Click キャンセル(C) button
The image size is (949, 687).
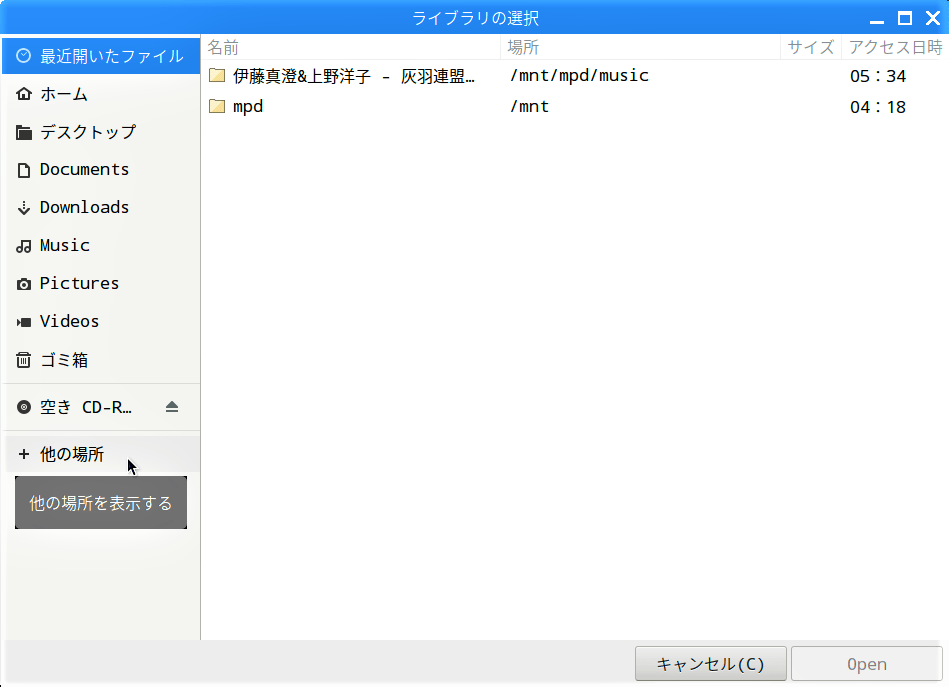tap(711, 664)
